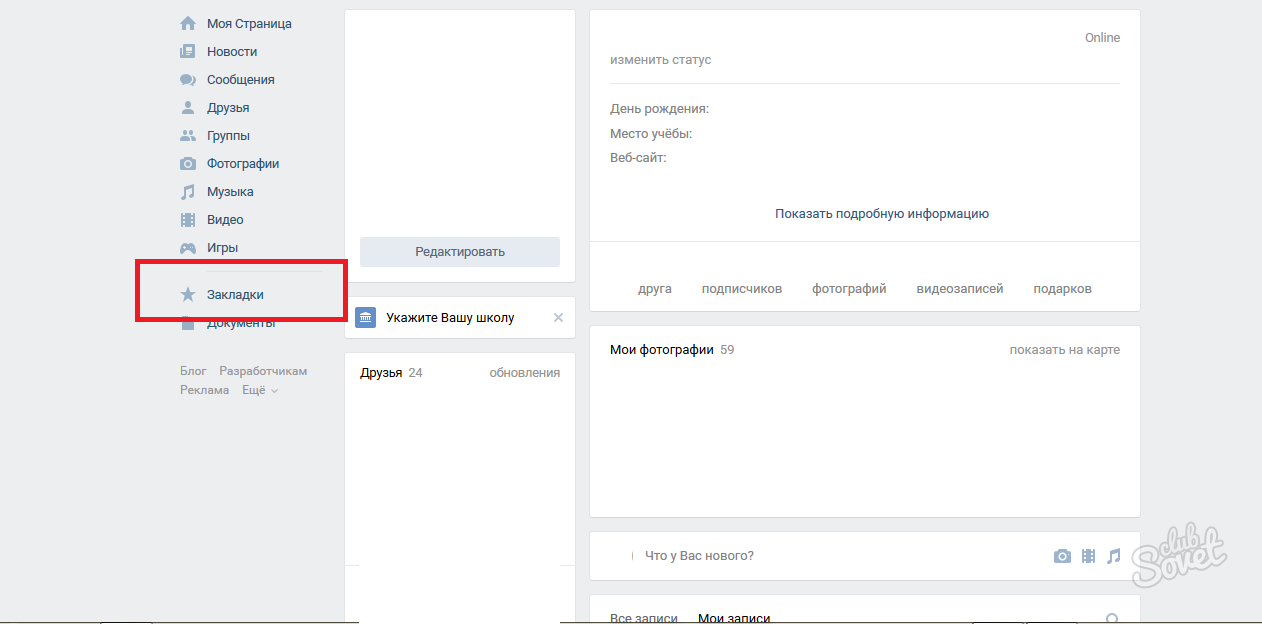1262x624 pixels.
Task: Open the друга counter link
Action: point(655,289)
